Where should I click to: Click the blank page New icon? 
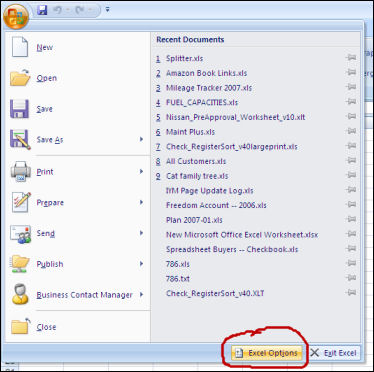point(20,47)
